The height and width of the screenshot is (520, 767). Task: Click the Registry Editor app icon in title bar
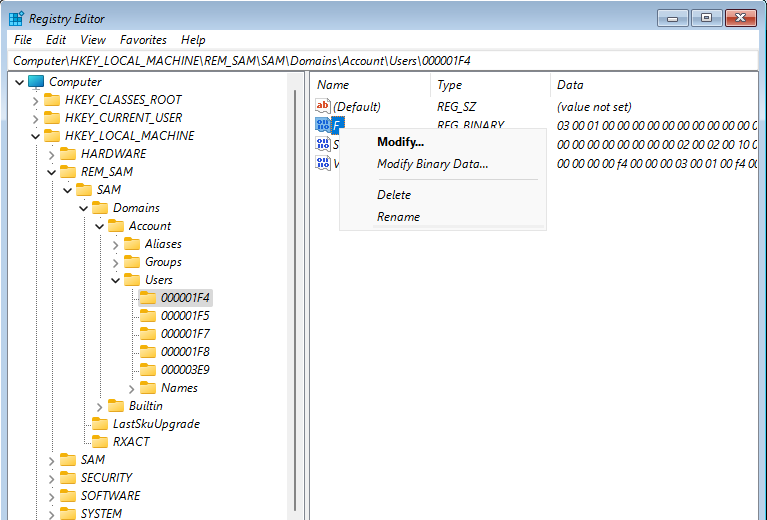(x=16, y=19)
